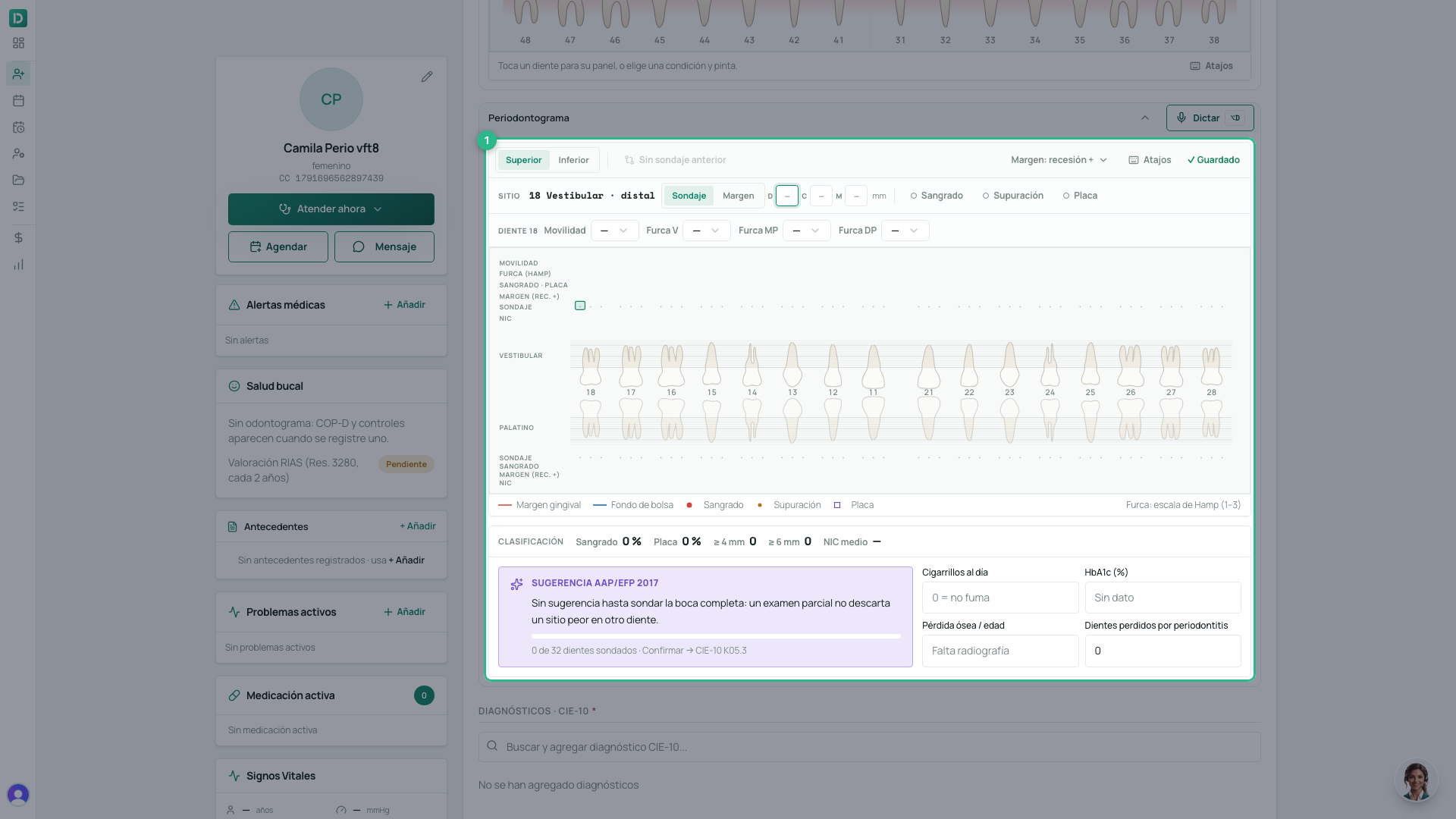The width and height of the screenshot is (1456, 819).
Task: Open the assistant avatar chat bubble
Action: (x=1415, y=781)
